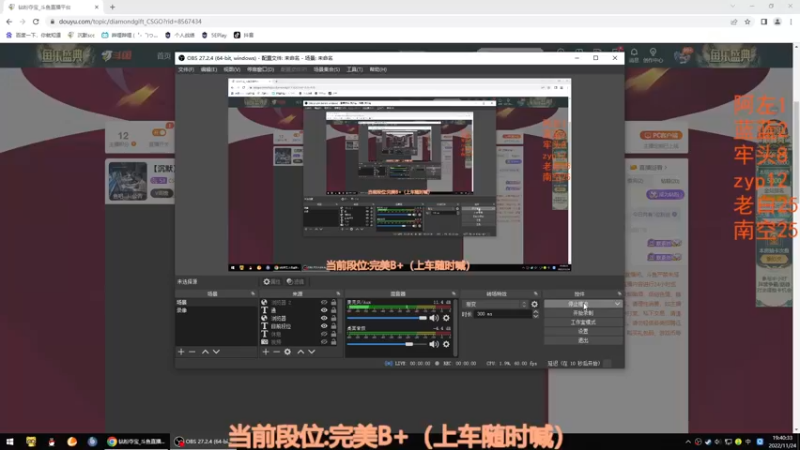Open the Chrome profile avatar

(x=778, y=21)
